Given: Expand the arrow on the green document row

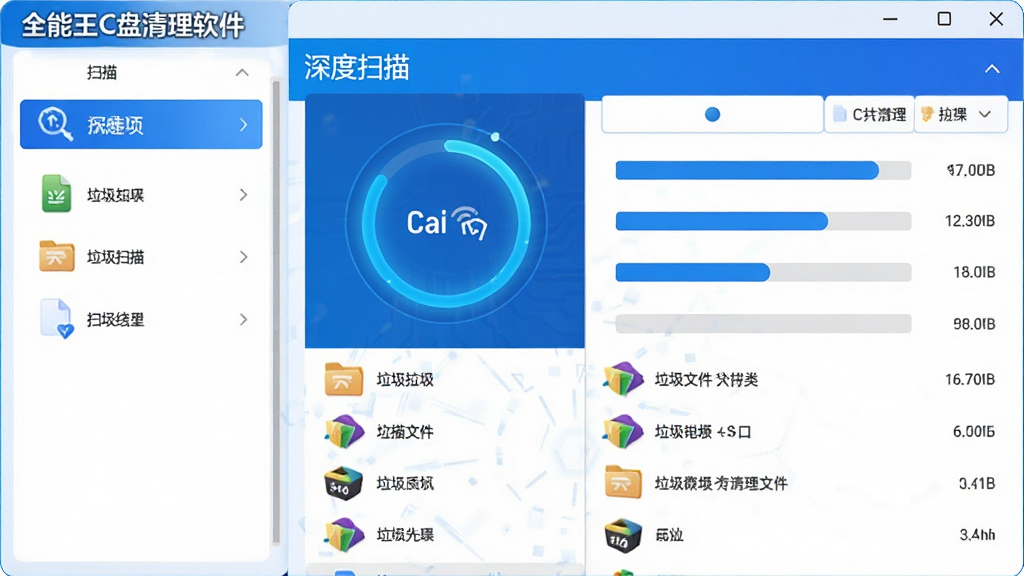Looking at the screenshot, I should (x=244, y=195).
